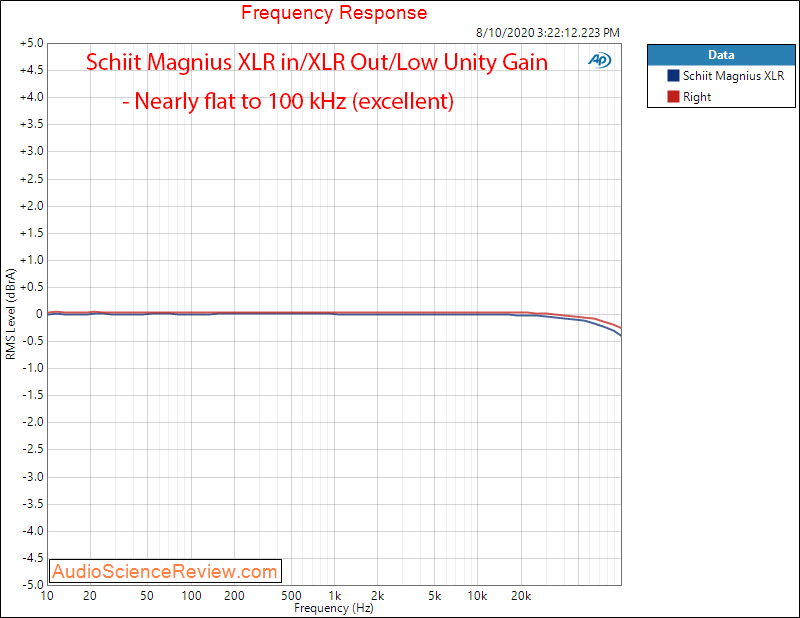
Task: Click the -5.0 y-axis tick label
Action: click(x=33, y=584)
